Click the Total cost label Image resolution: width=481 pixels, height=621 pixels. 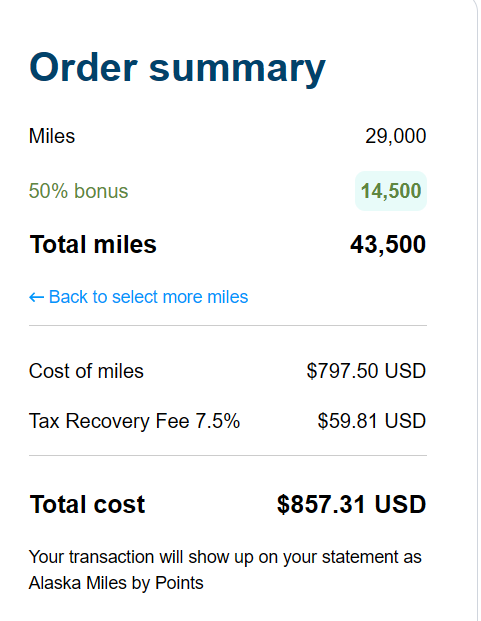coord(87,504)
